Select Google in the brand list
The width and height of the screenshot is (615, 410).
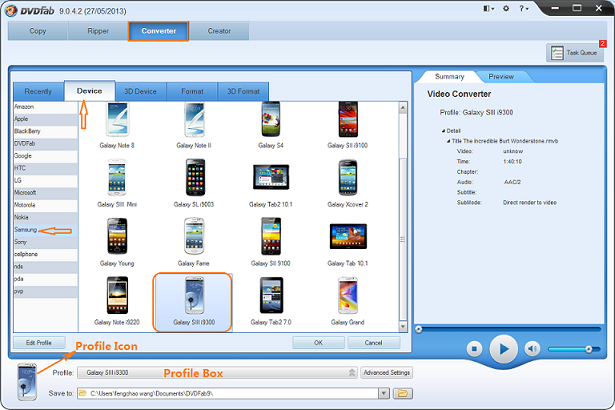(45, 156)
